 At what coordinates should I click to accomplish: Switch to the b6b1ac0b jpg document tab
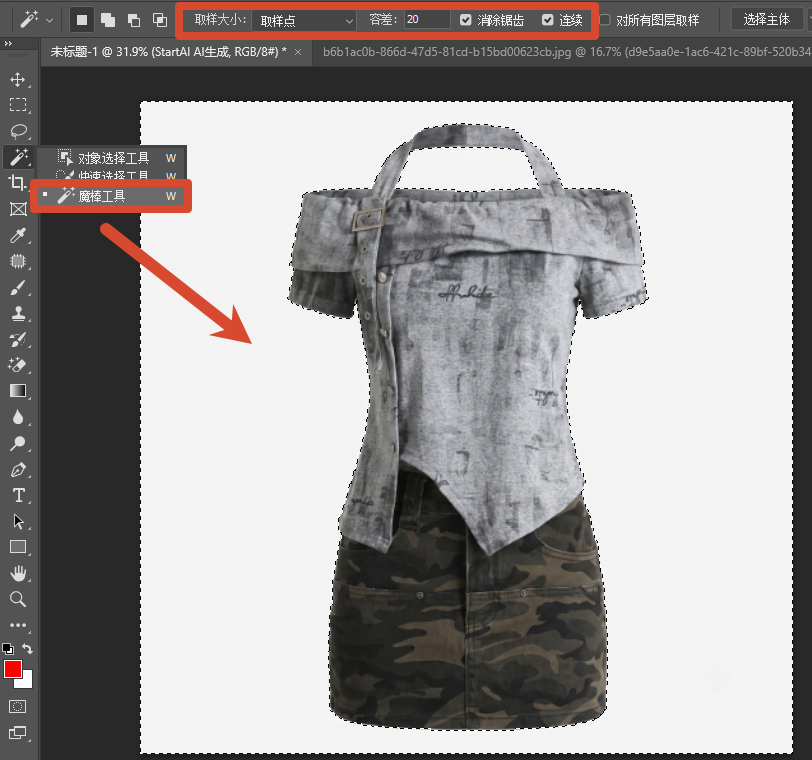[567, 52]
